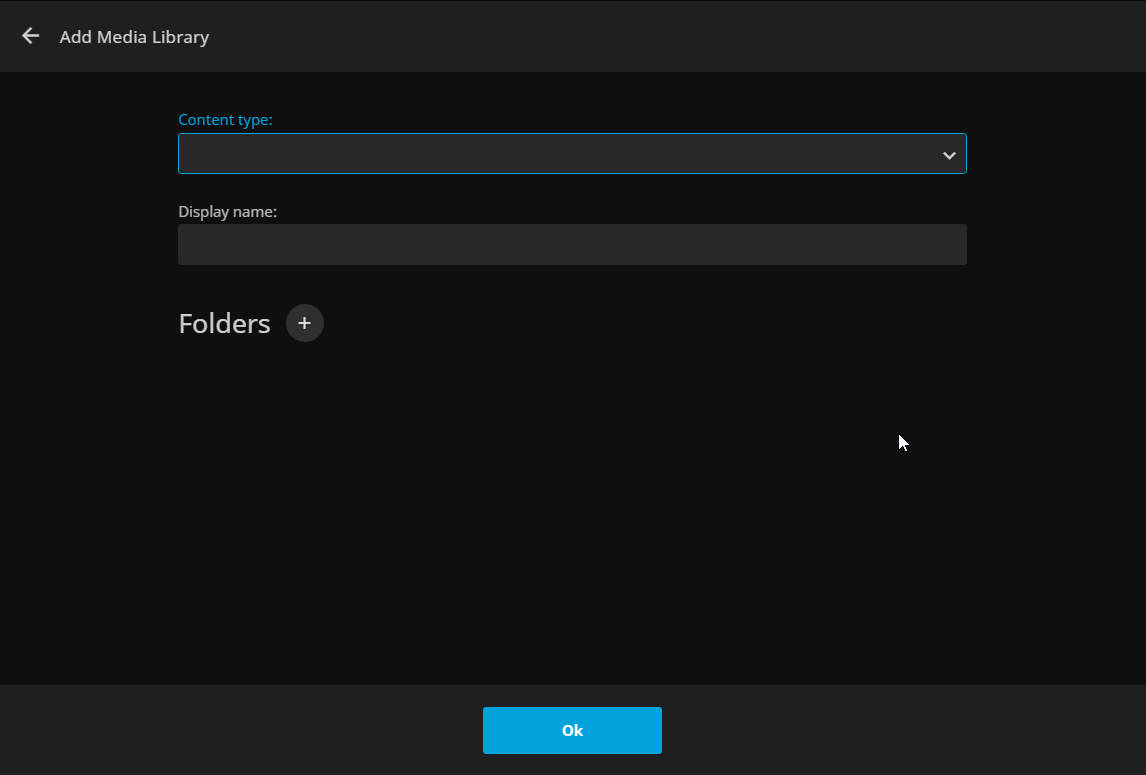This screenshot has height=775, width=1146.
Task: Click the plus icon beside Folders
Action: (305, 323)
